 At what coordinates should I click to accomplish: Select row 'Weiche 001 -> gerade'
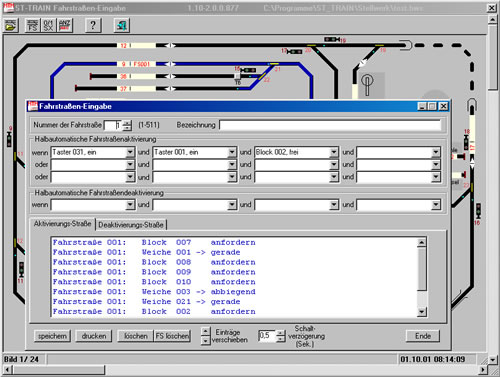[x=147, y=252]
